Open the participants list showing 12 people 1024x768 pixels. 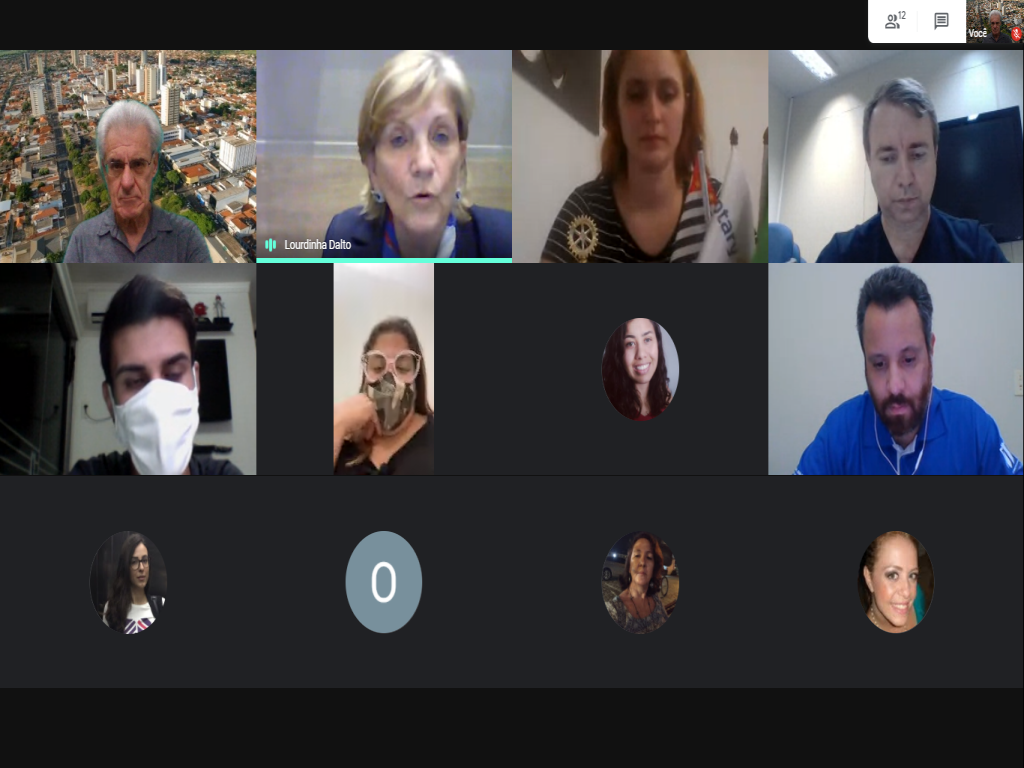pos(894,21)
